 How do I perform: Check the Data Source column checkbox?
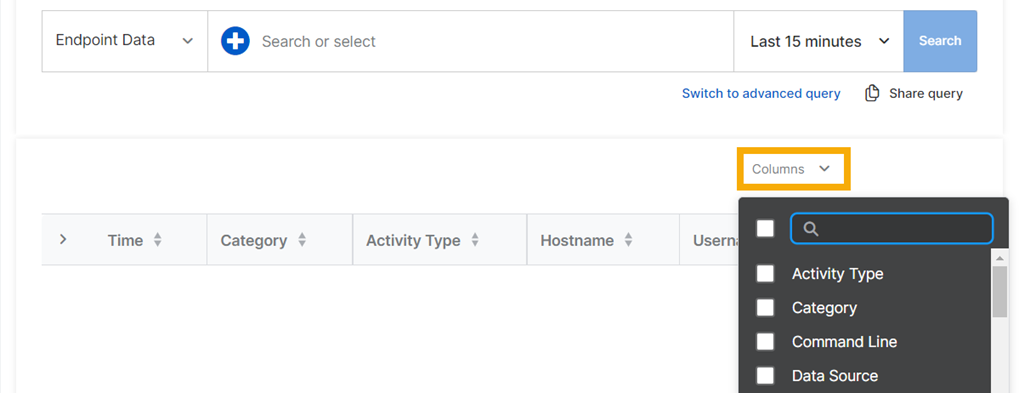[766, 375]
